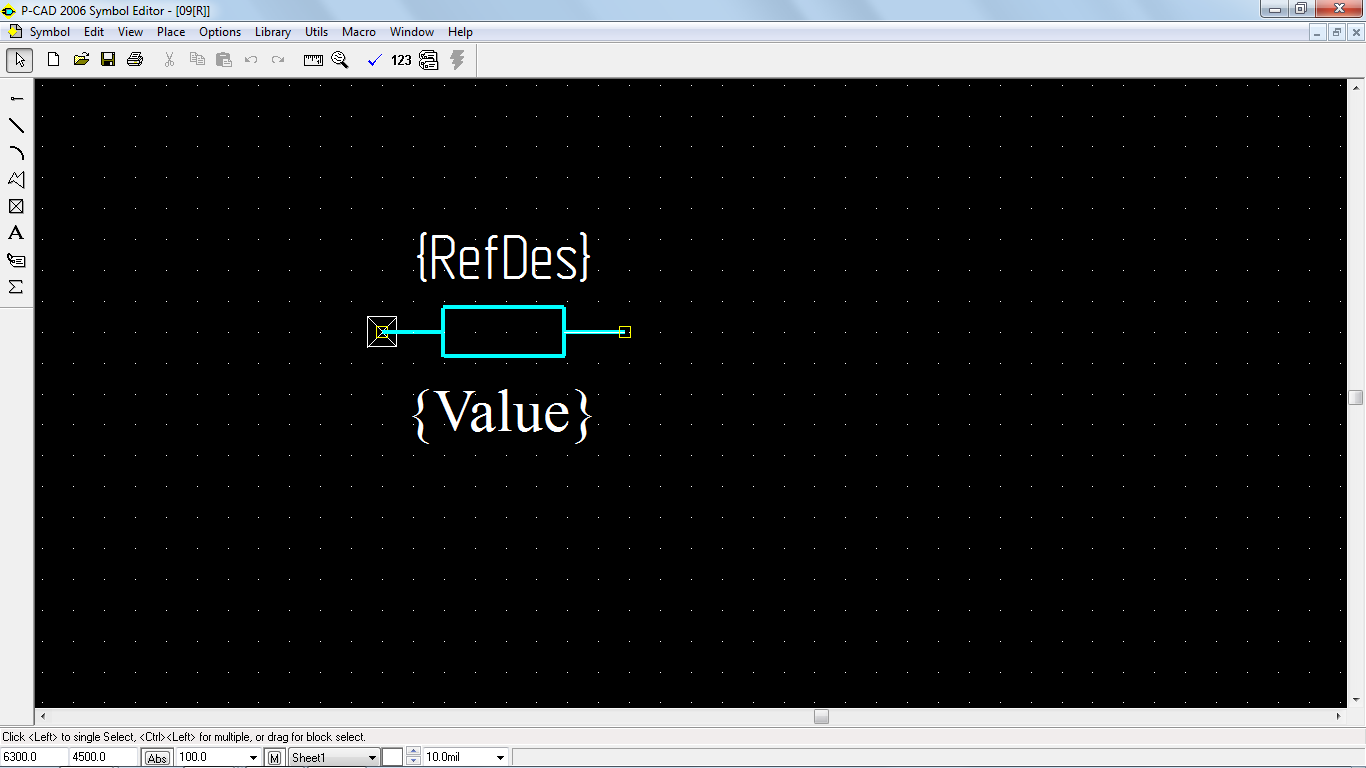
Task: Select the Place Attribute tool
Action: 16,260
